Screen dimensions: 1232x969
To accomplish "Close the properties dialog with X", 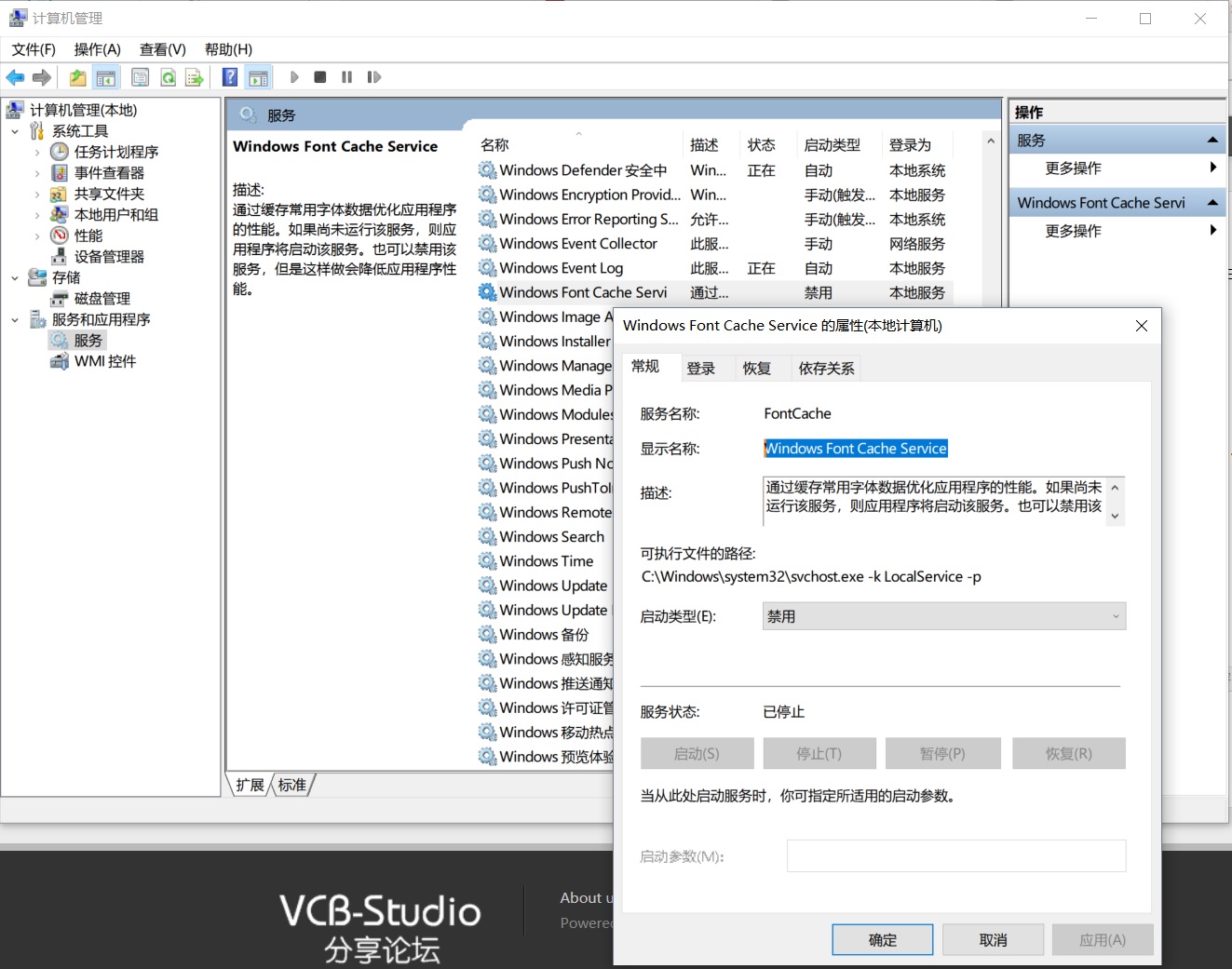I will click(1142, 326).
